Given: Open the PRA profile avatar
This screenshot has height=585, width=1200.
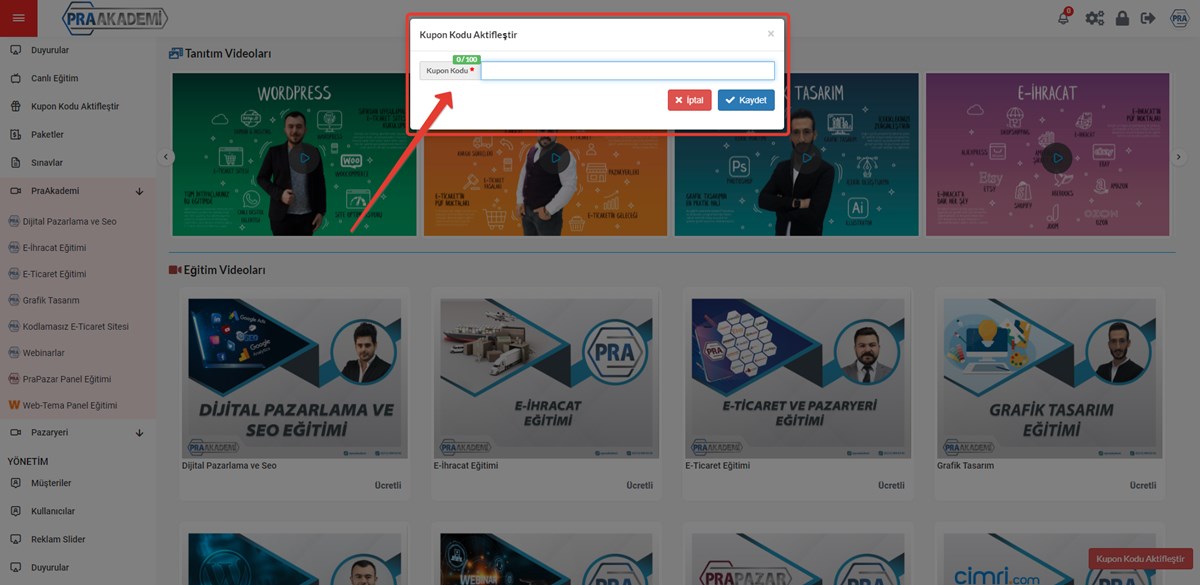Looking at the screenshot, I should (x=1178, y=18).
